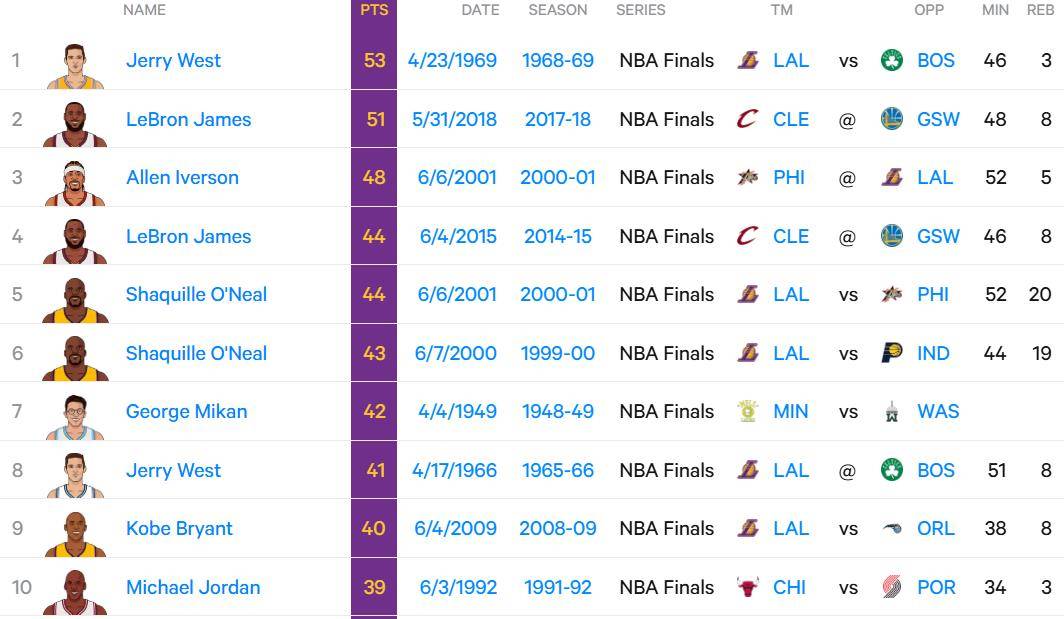This screenshot has width=1064, height=619.
Task: Click the Trail Blazers logo next to POR
Action: point(892,587)
